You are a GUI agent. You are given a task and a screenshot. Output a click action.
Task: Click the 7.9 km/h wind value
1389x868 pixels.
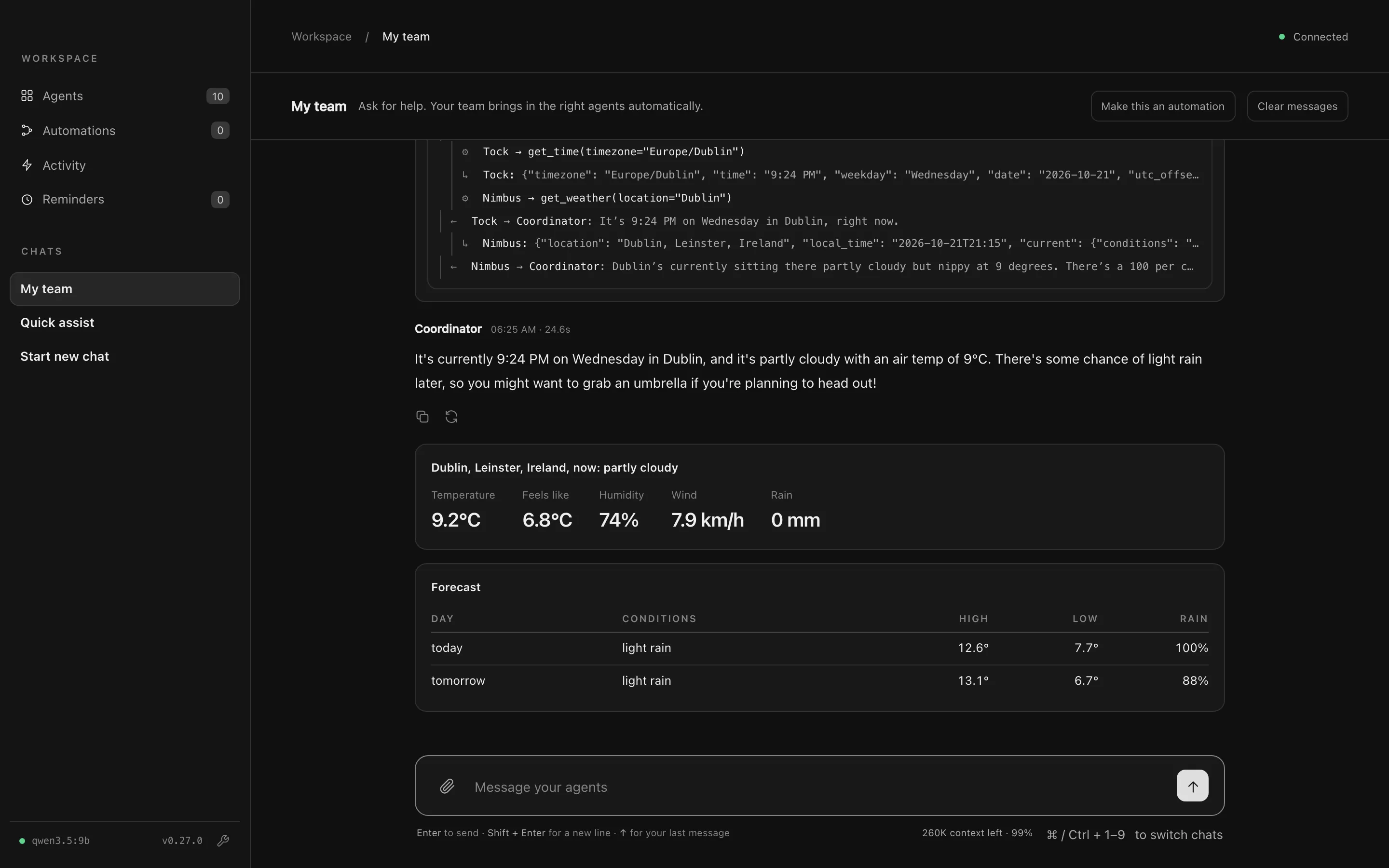click(x=708, y=520)
